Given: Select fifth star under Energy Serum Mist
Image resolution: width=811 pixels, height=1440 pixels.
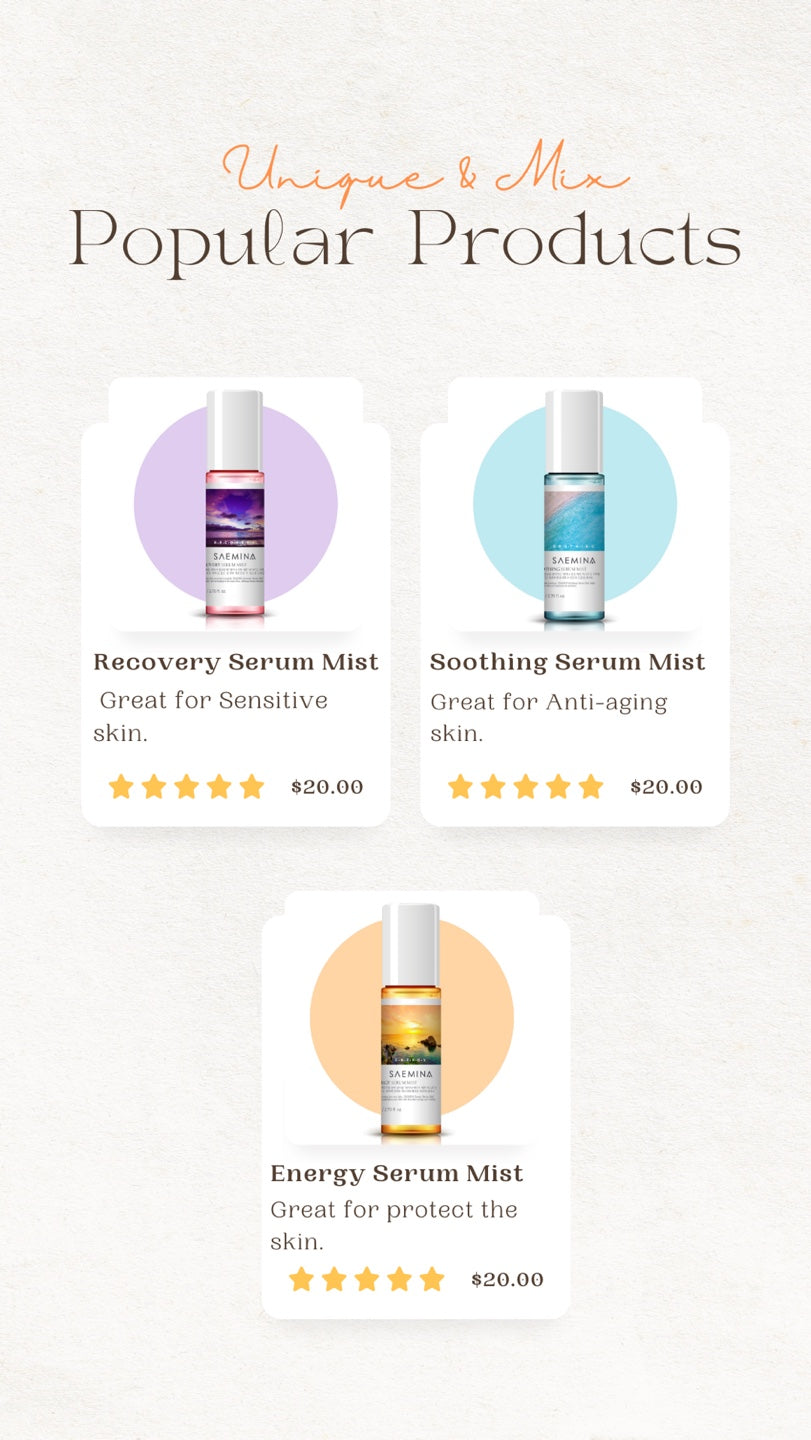Looking at the screenshot, I should click(432, 1279).
